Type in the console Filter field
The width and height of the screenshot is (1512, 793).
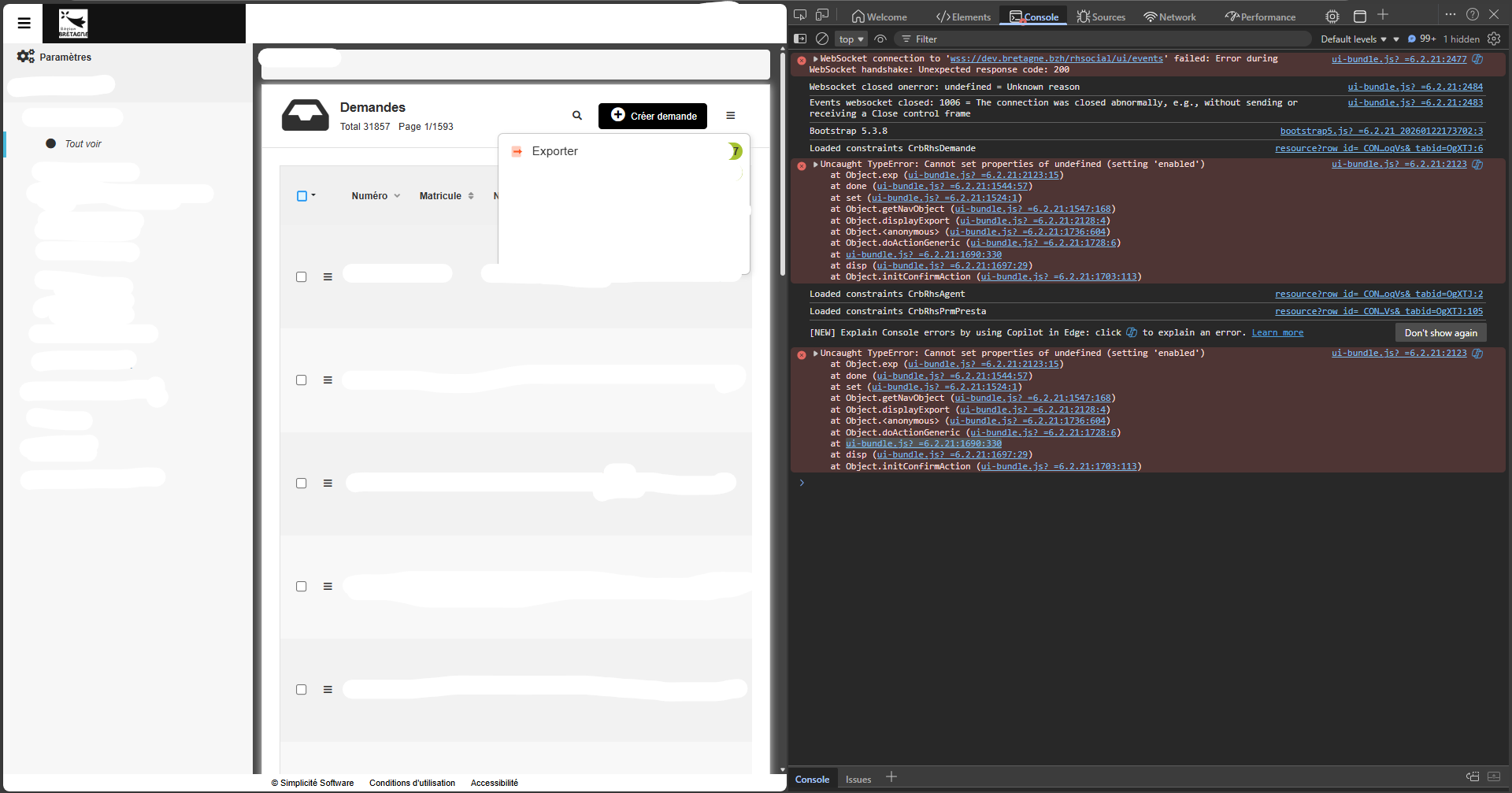click(1102, 39)
